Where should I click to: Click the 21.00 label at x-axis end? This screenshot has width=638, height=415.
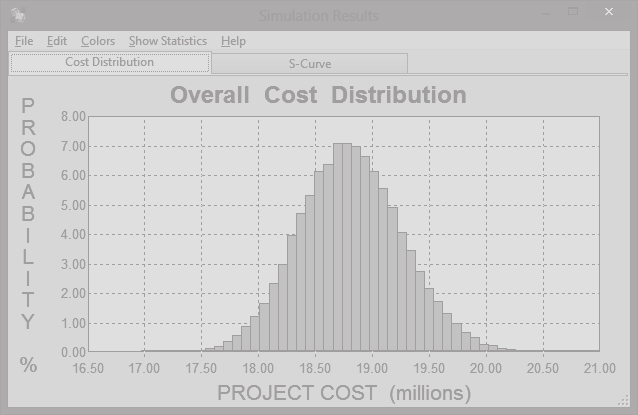pos(599,368)
